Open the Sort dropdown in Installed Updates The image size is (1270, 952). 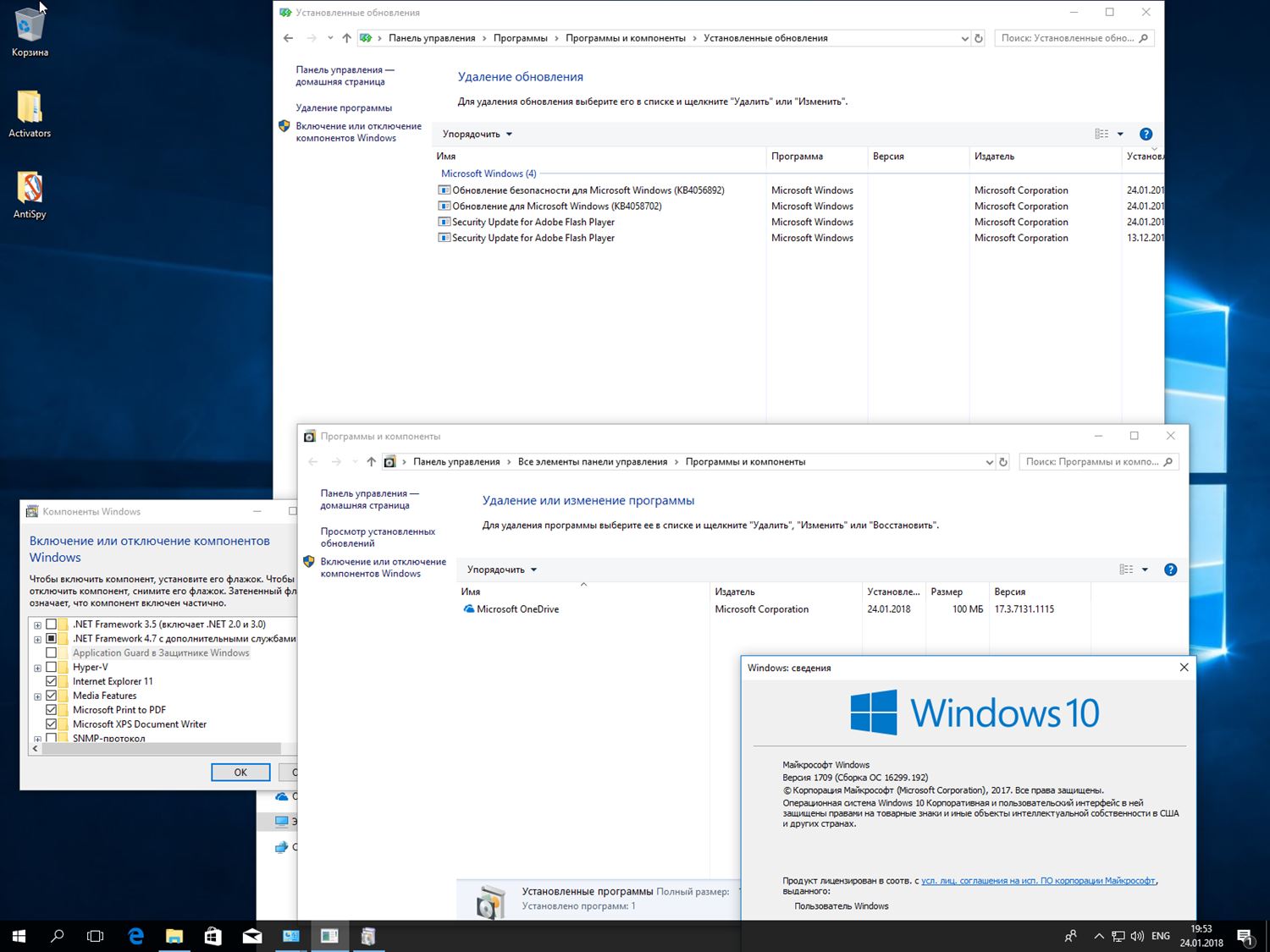[x=478, y=134]
